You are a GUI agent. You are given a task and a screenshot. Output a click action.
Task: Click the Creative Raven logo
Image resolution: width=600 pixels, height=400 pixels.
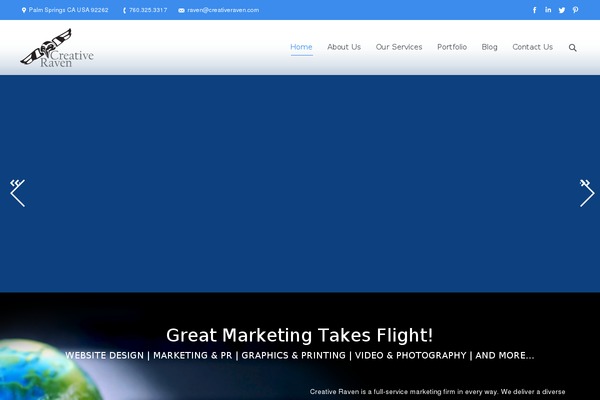click(x=57, y=48)
